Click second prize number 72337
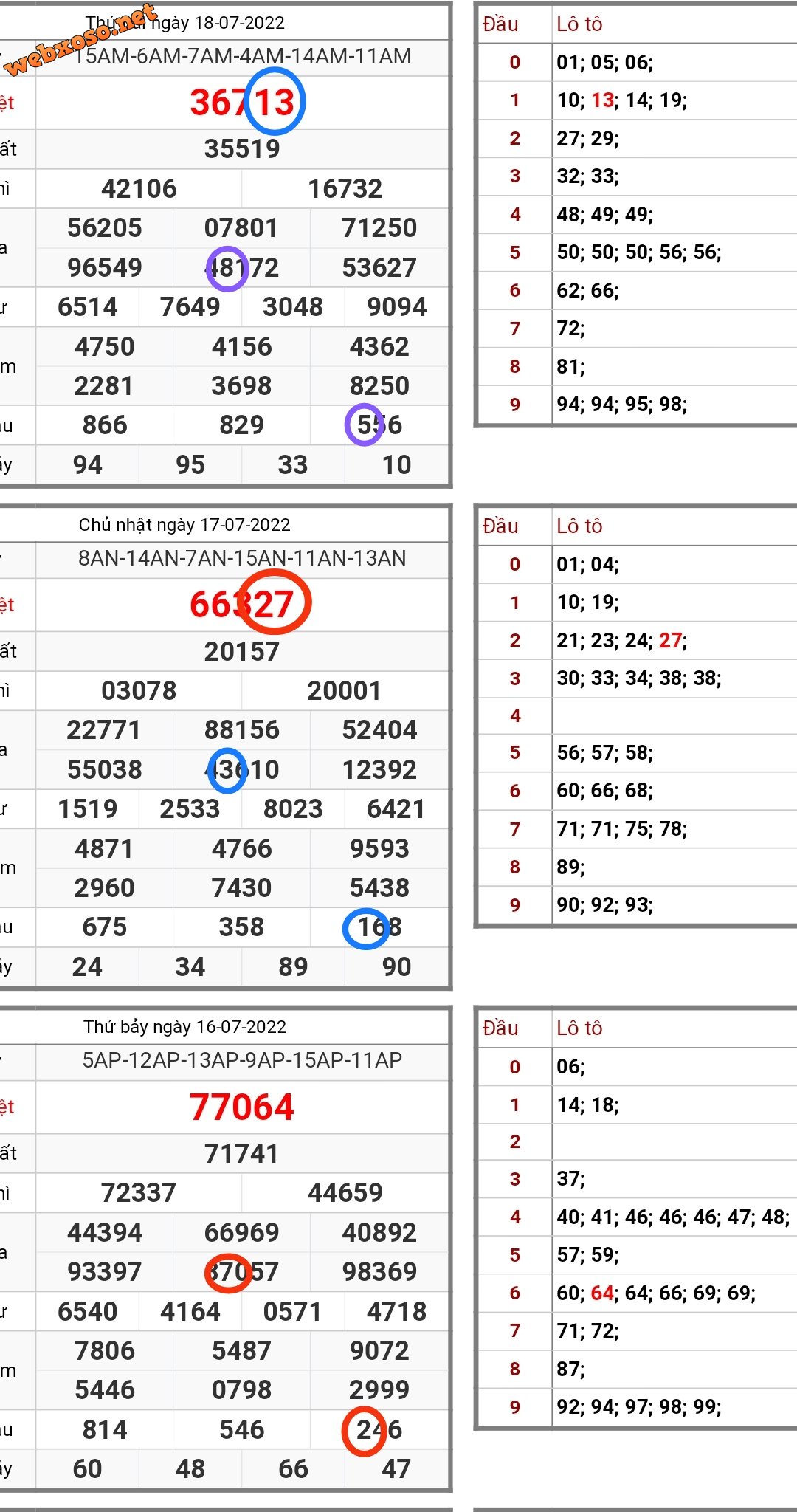Screen dimensions: 797x1512 click(x=139, y=1193)
